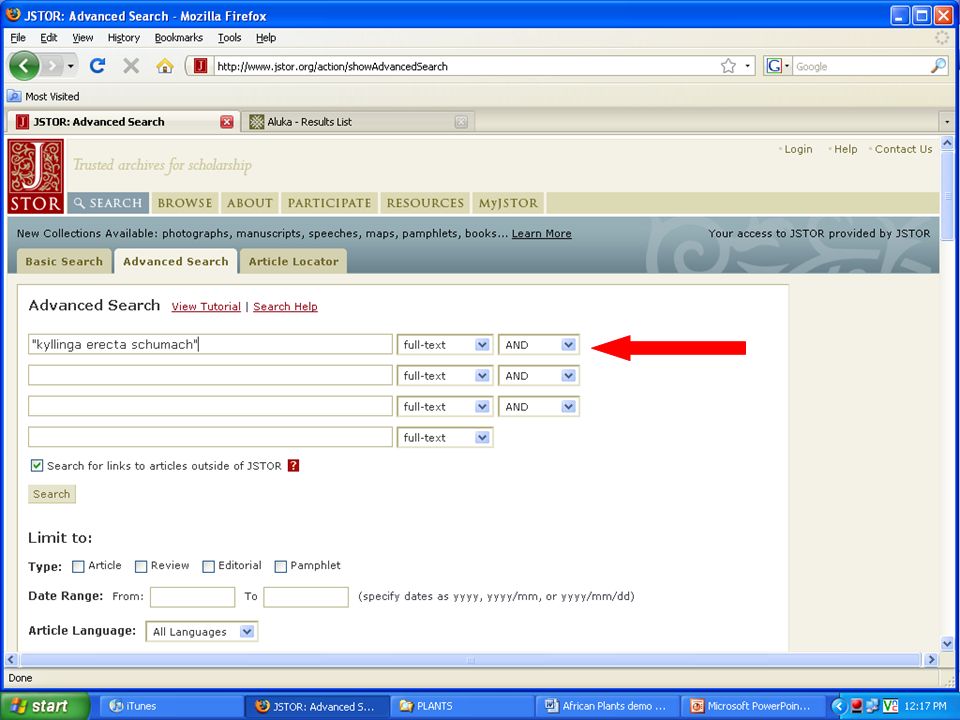Open the back/forward history dropdown arrow
Image resolution: width=960 pixels, height=720 pixels.
click(71, 66)
